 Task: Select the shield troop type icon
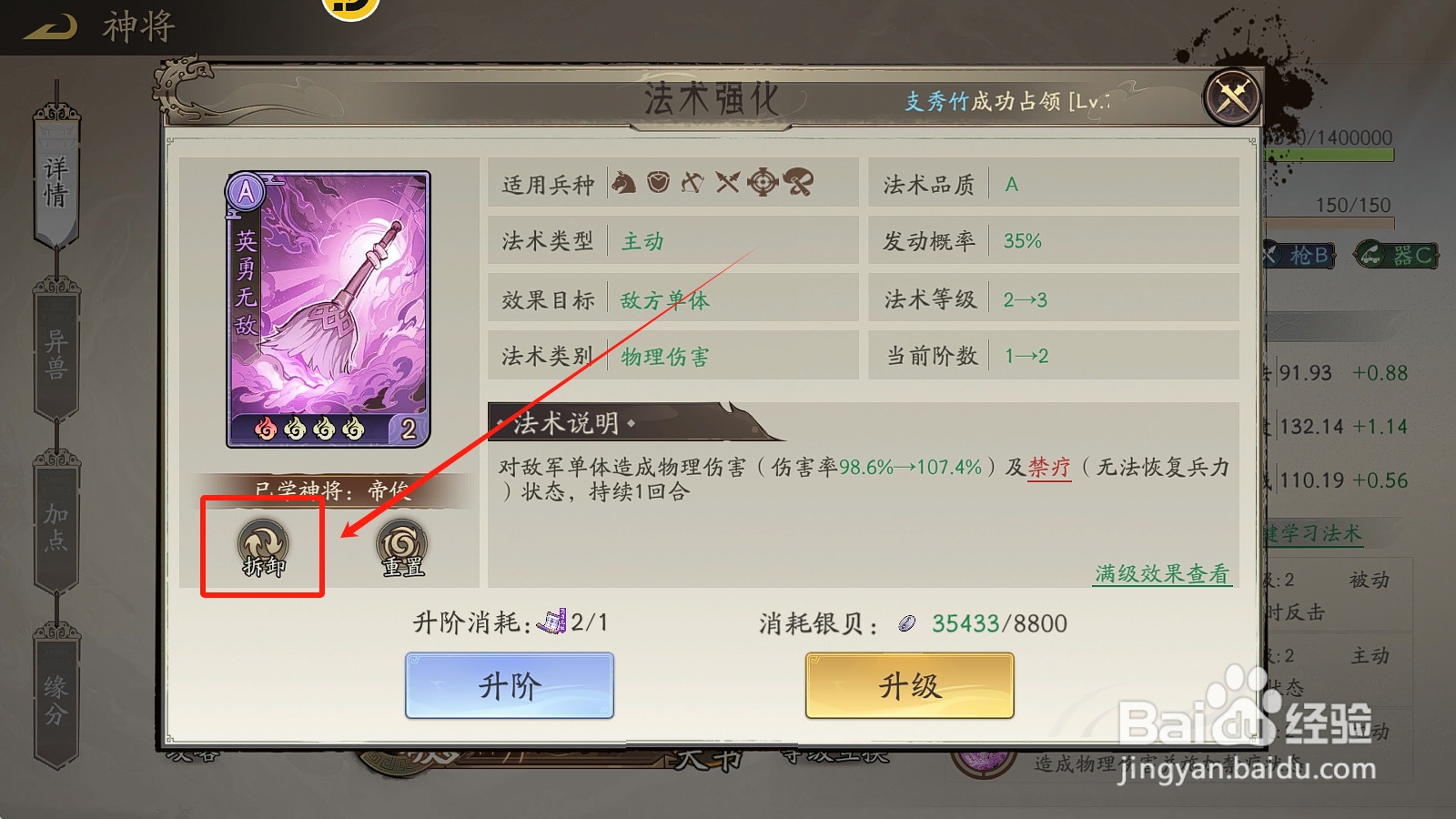[x=659, y=183]
